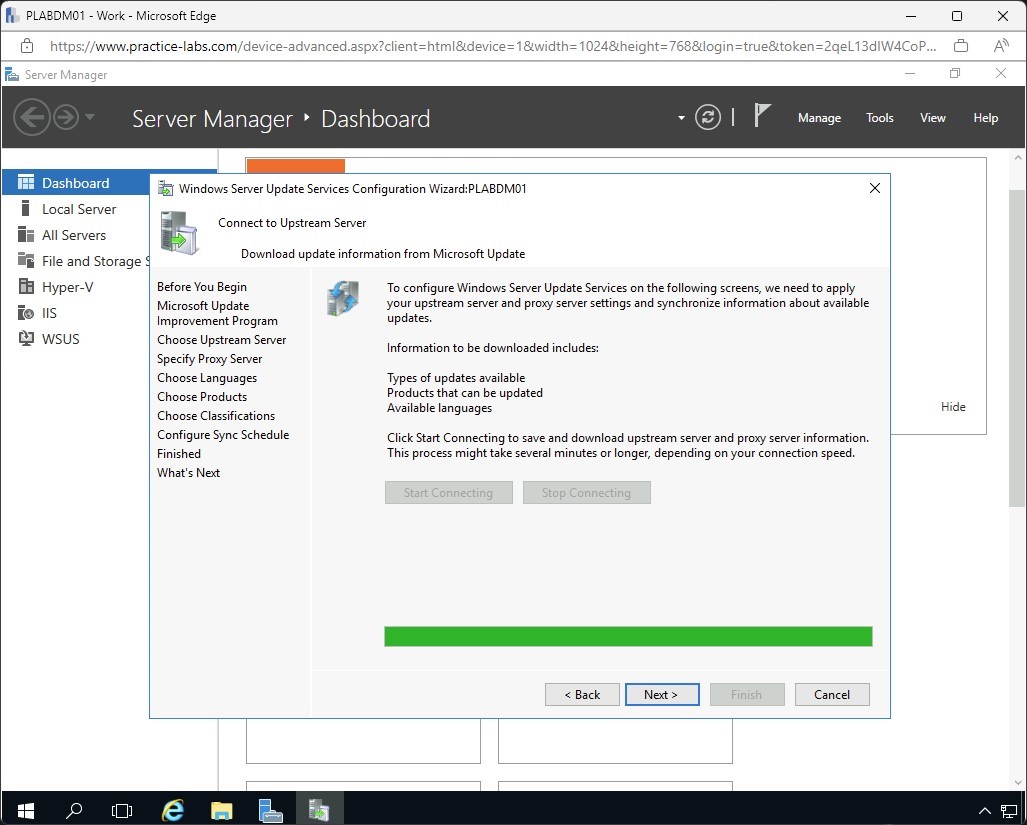The height and width of the screenshot is (825, 1027).
Task: Expand the navigation history dropdown arrow
Action: pyautogui.click(x=90, y=117)
